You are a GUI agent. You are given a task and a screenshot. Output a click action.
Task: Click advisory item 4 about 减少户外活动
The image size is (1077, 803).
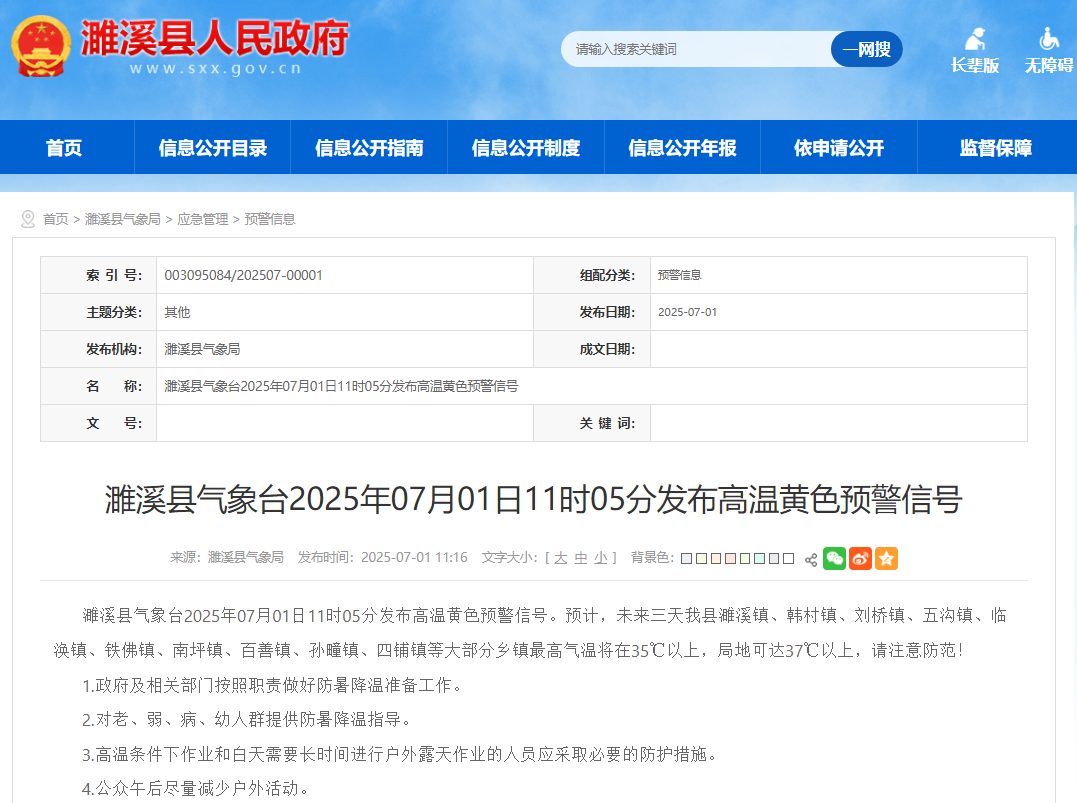[196, 789]
